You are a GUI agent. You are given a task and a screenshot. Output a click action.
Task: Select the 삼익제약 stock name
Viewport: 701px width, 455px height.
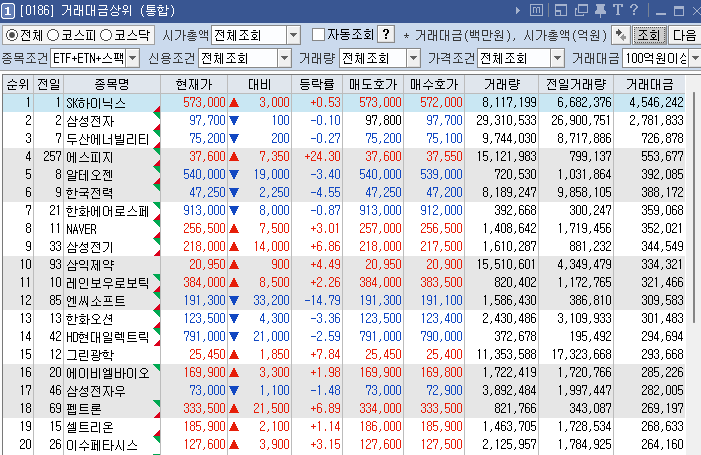click(x=90, y=265)
